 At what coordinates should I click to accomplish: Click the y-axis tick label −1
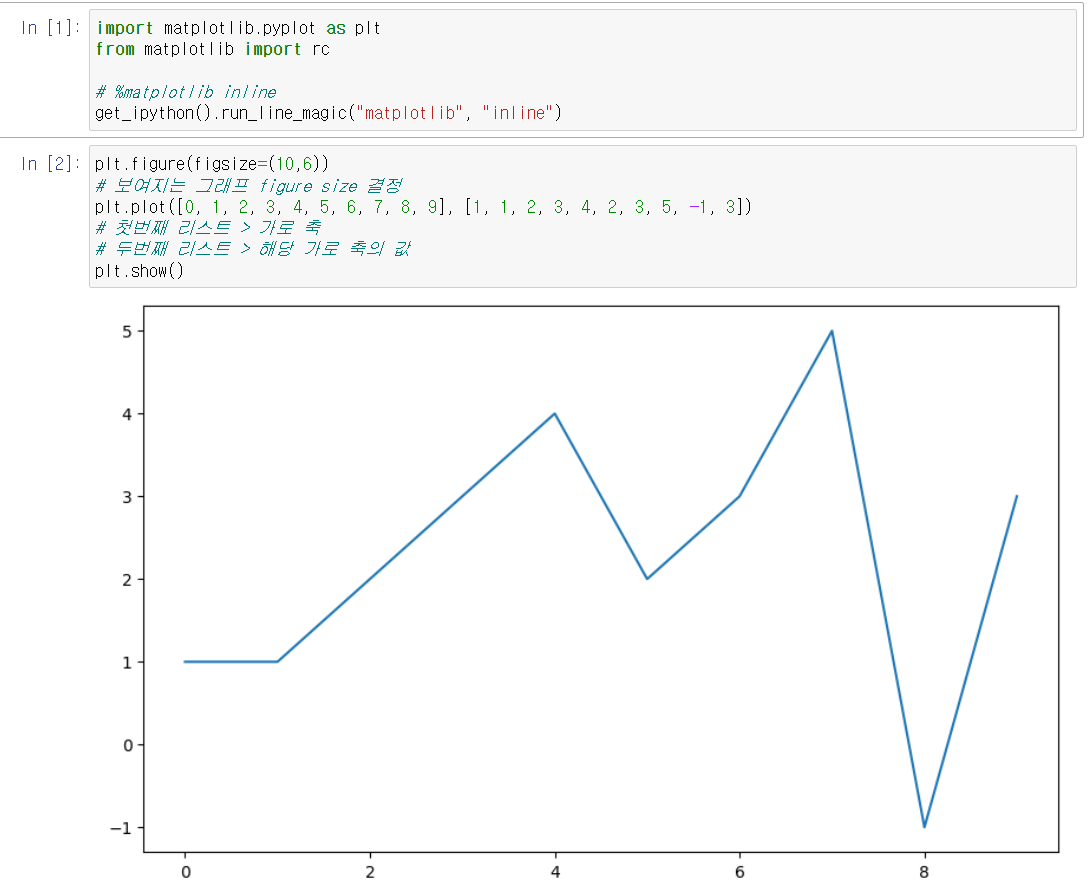(121, 828)
